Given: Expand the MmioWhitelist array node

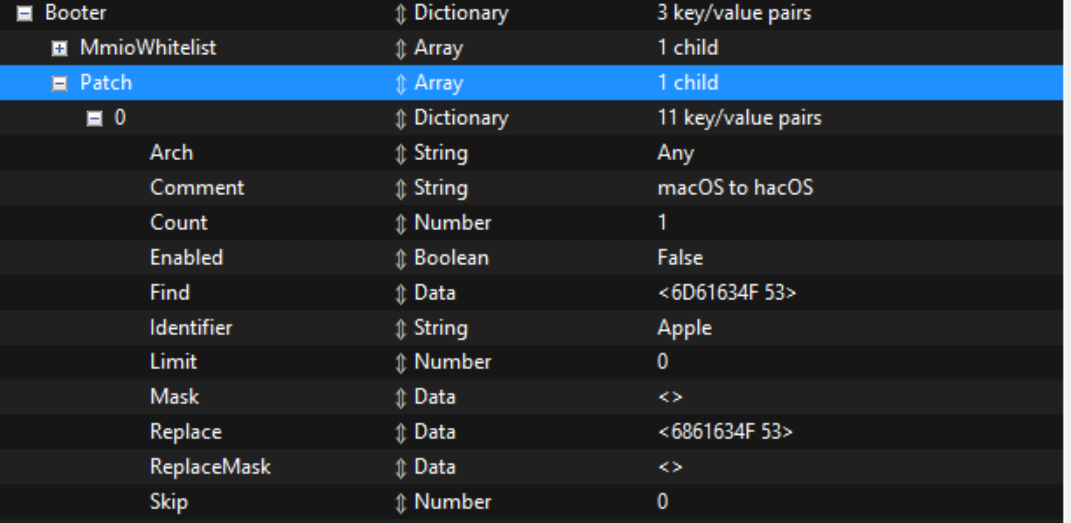Looking at the screenshot, I should coord(59,48).
